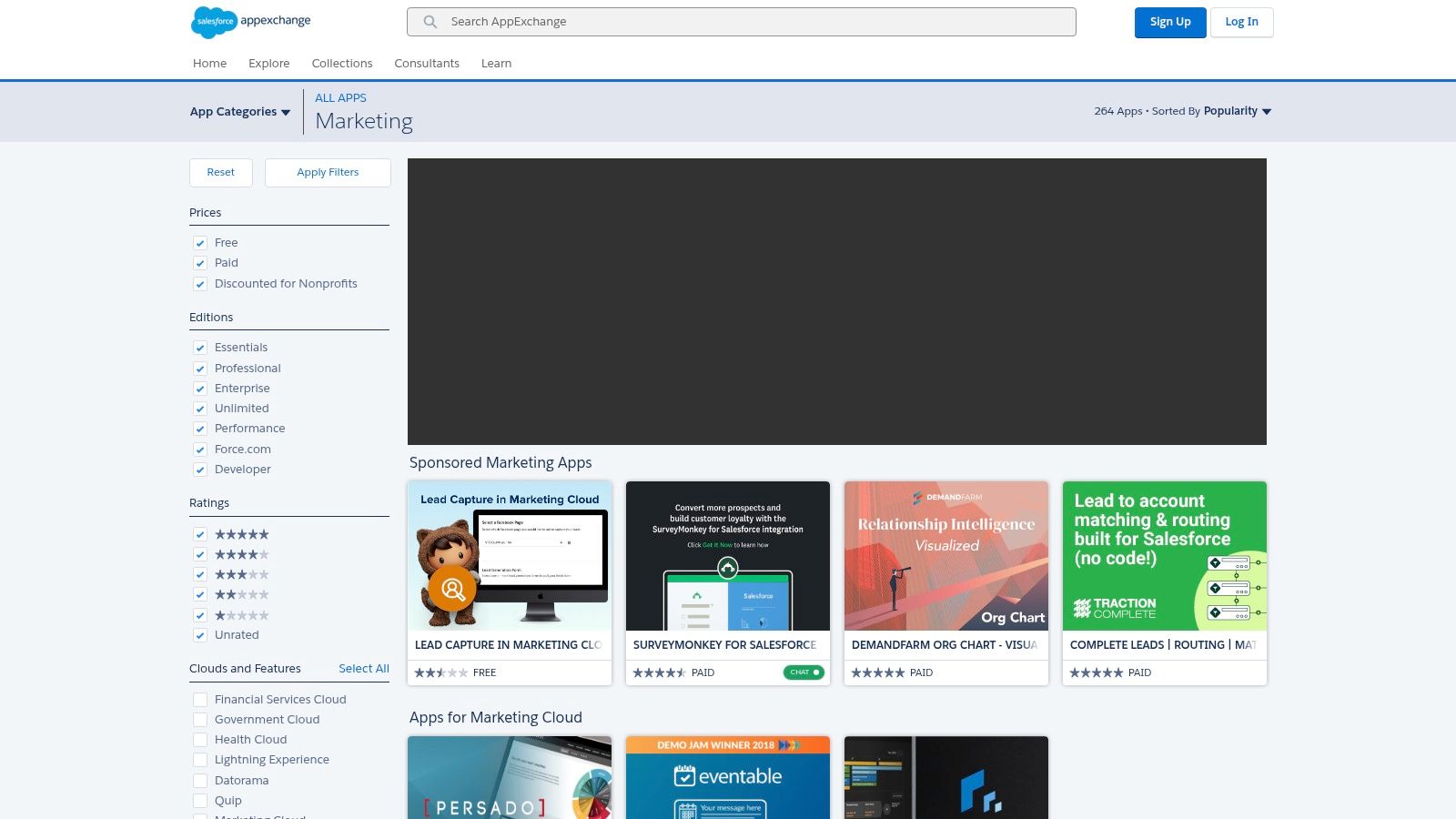The width and height of the screenshot is (1456, 819).
Task: Toggle the one-star rating filter
Action: (x=200, y=615)
